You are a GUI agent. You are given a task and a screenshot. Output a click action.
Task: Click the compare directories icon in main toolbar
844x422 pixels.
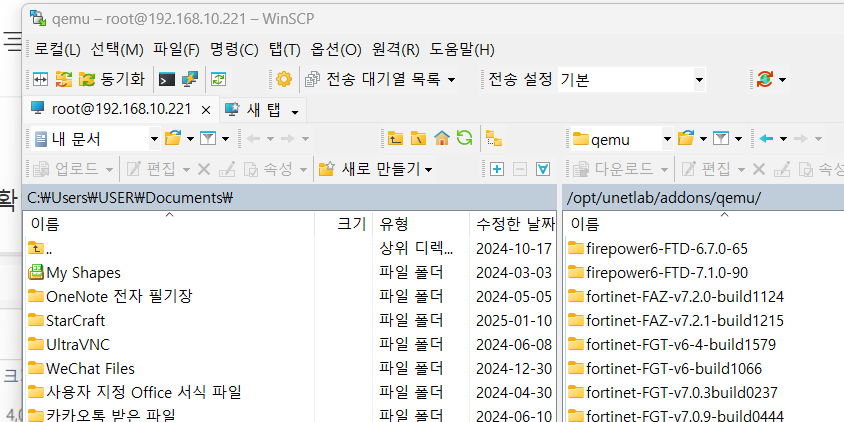pos(40,80)
